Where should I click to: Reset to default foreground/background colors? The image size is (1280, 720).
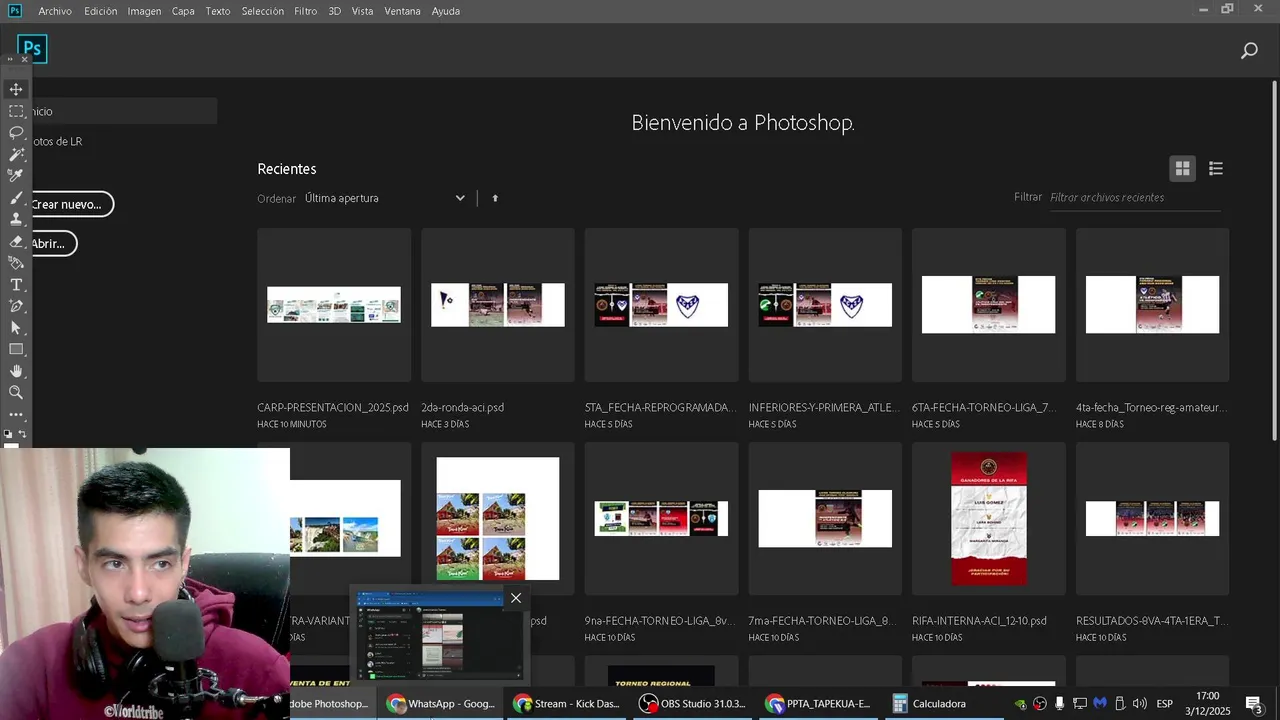click(9, 434)
